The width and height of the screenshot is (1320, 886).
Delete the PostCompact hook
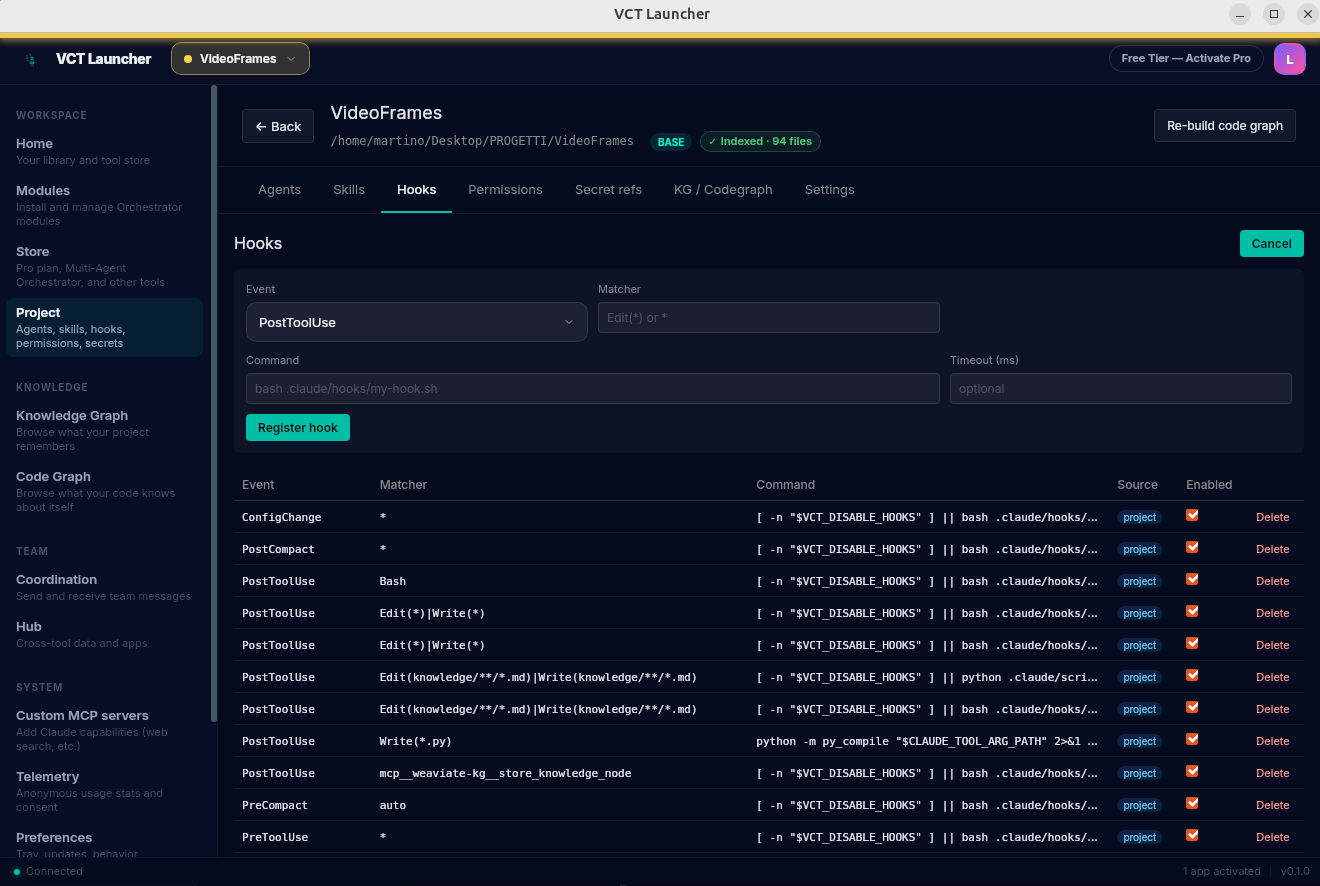[1272, 549]
